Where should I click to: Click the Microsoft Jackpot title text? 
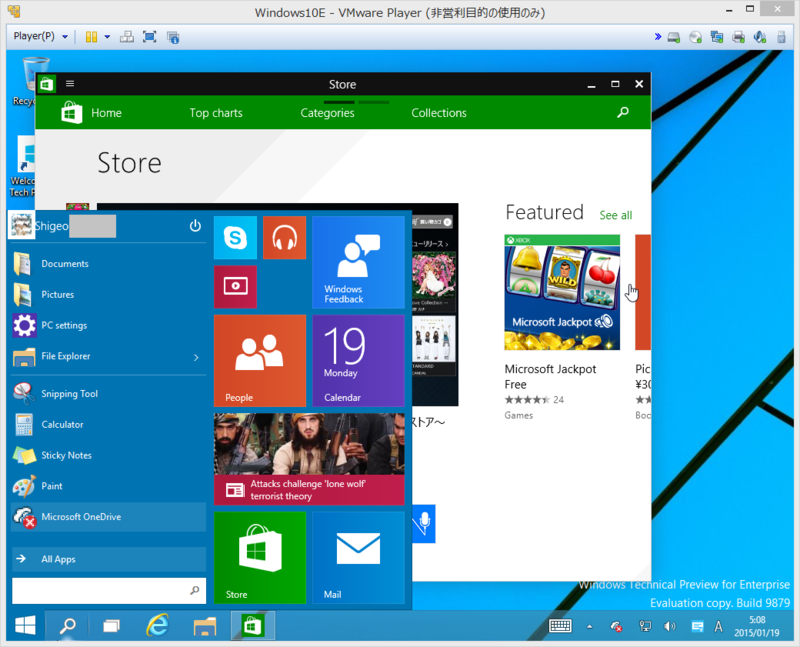pos(550,369)
